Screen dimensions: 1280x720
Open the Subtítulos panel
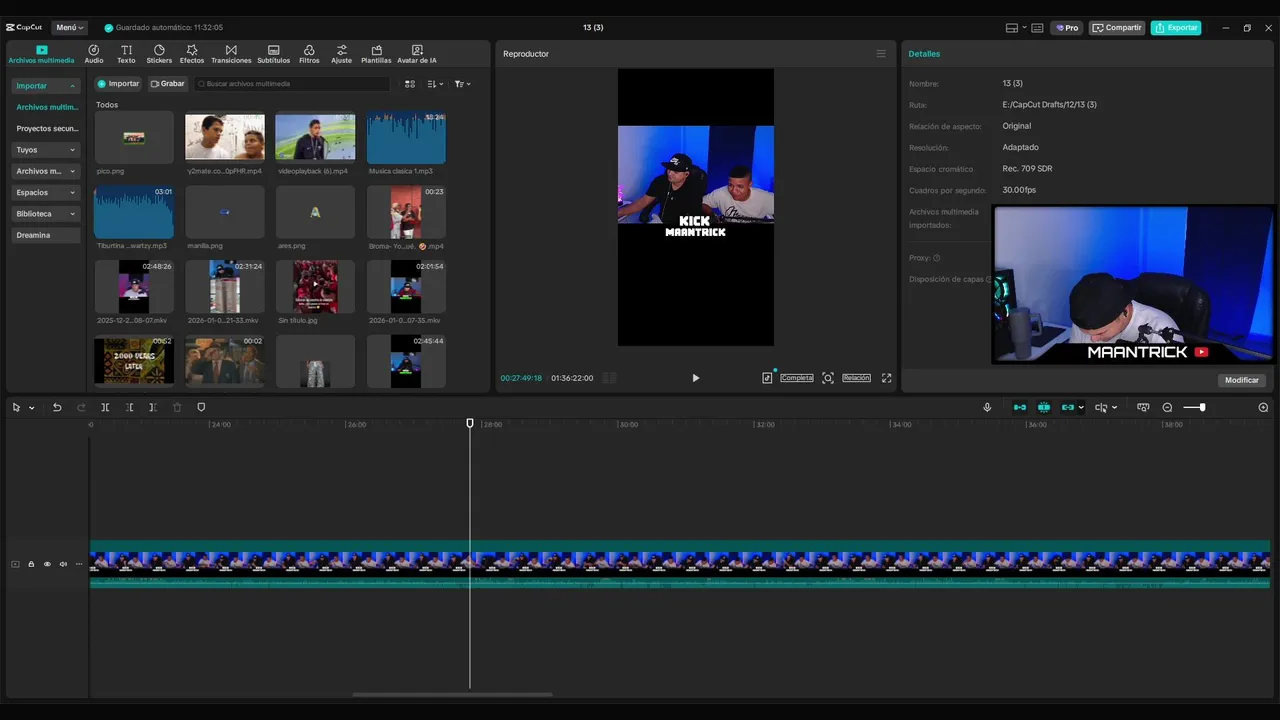click(x=273, y=54)
